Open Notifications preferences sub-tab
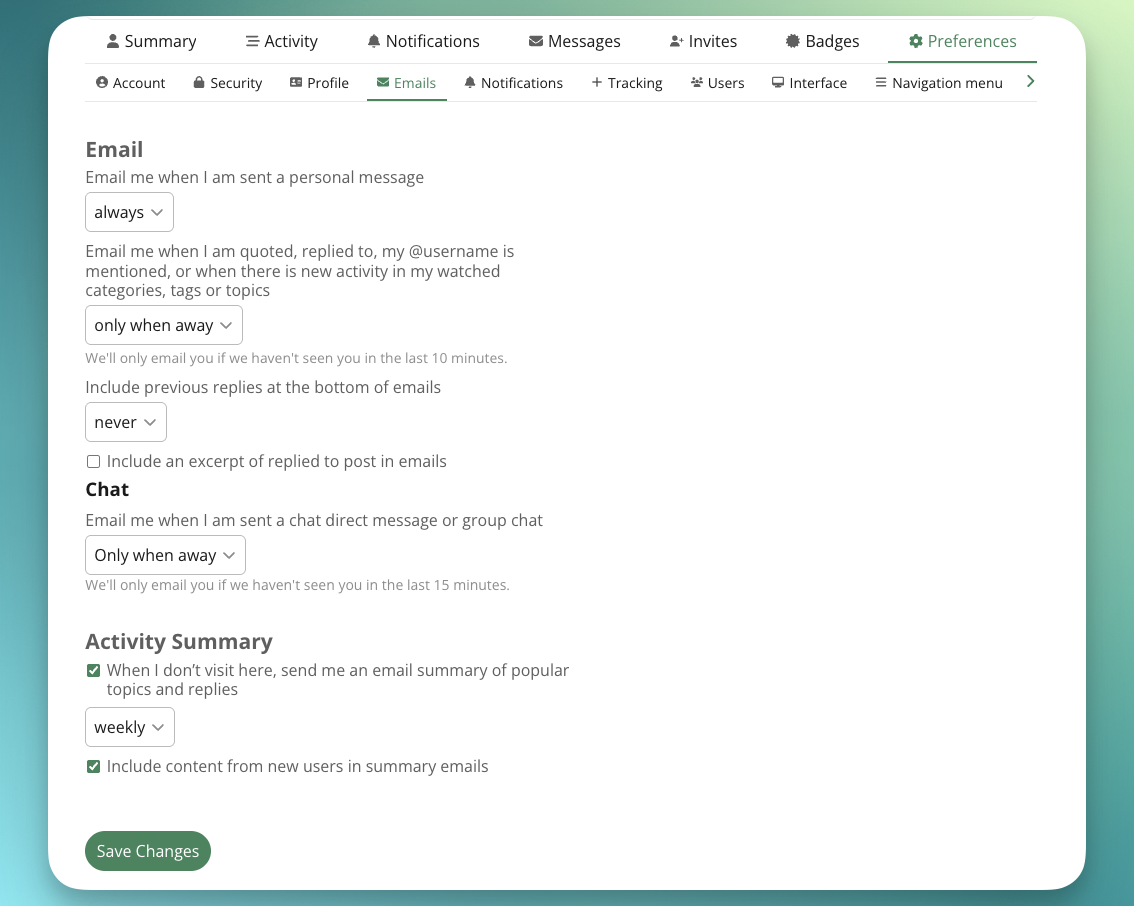 pyautogui.click(x=513, y=82)
